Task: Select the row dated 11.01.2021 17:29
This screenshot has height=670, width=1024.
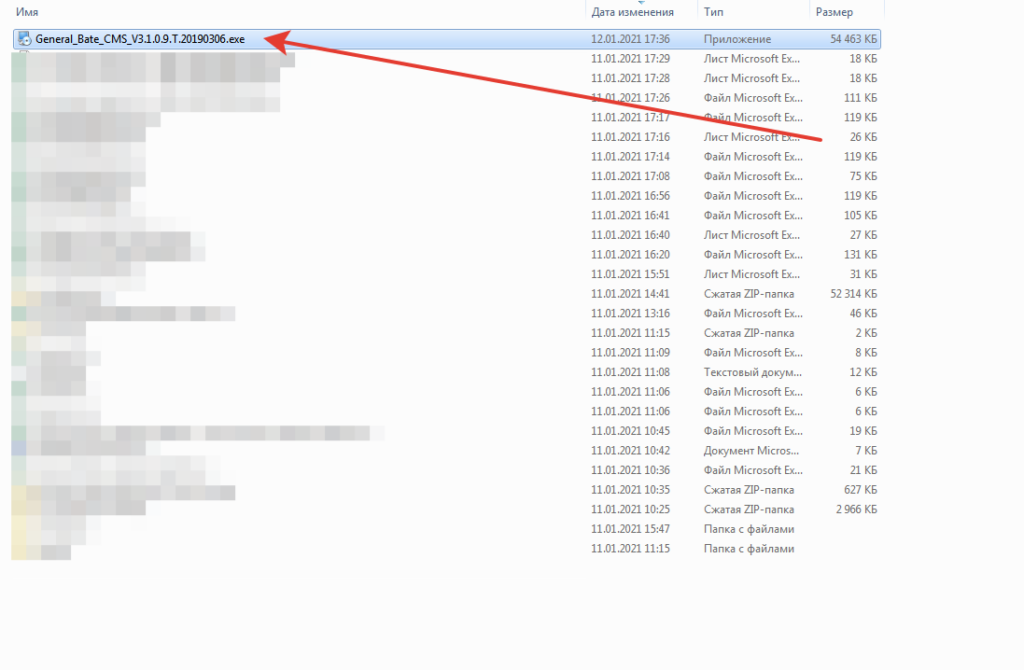Action: 446,59
